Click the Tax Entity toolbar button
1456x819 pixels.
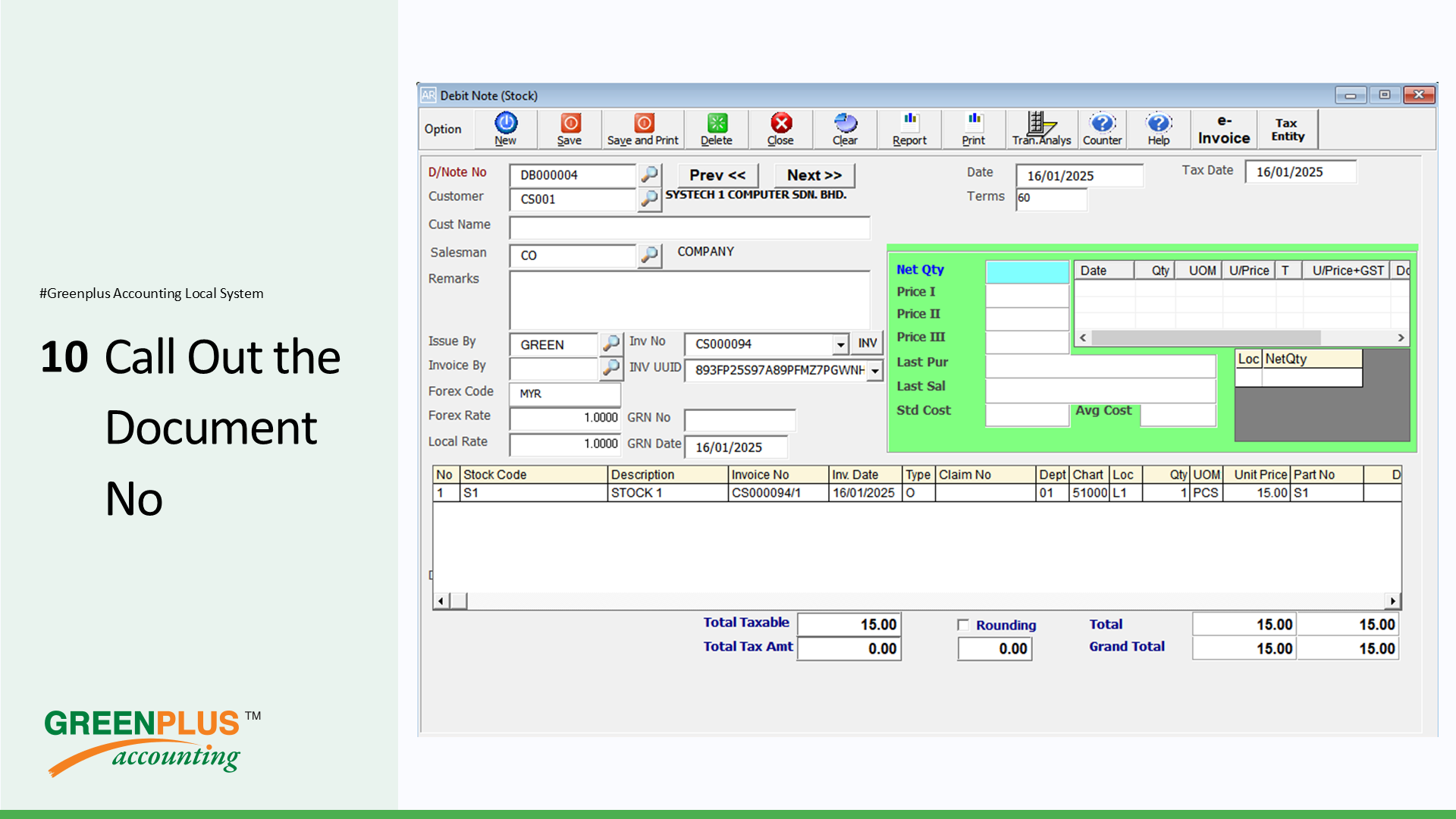click(x=1288, y=130)
